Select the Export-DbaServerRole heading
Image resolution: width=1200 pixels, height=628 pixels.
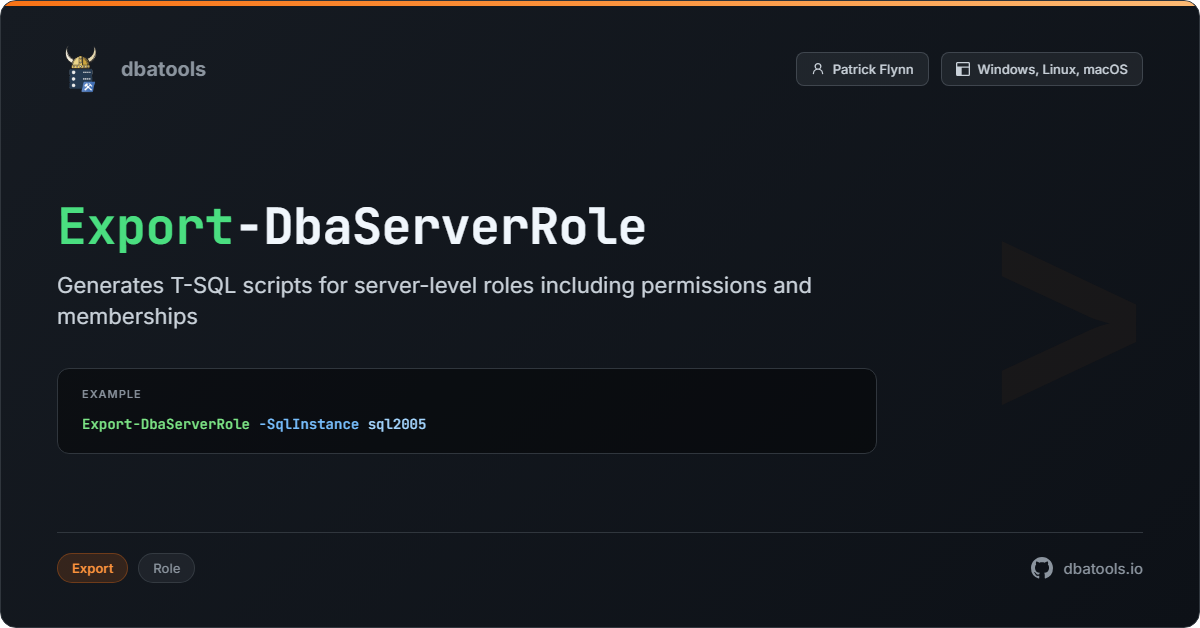(x=352, y=227)
